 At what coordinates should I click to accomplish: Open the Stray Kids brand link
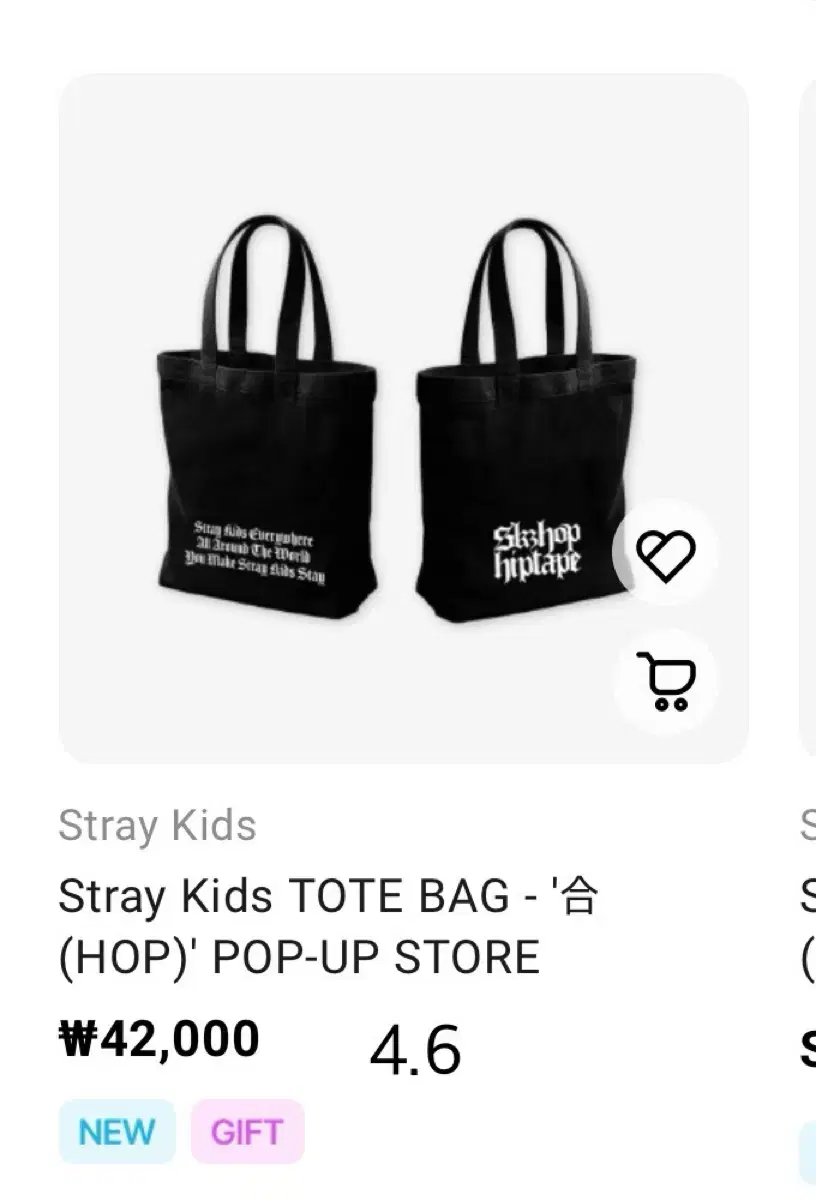(x=157, y=826)
